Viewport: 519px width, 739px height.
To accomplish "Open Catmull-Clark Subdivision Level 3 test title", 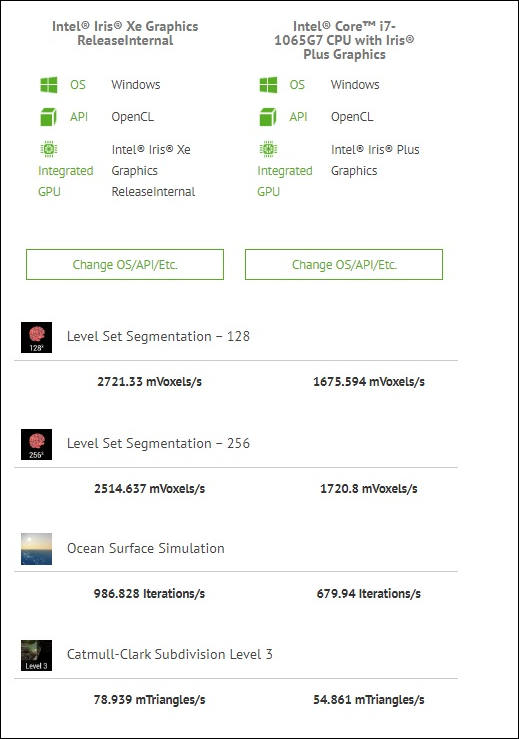I will tap(170, 654).
